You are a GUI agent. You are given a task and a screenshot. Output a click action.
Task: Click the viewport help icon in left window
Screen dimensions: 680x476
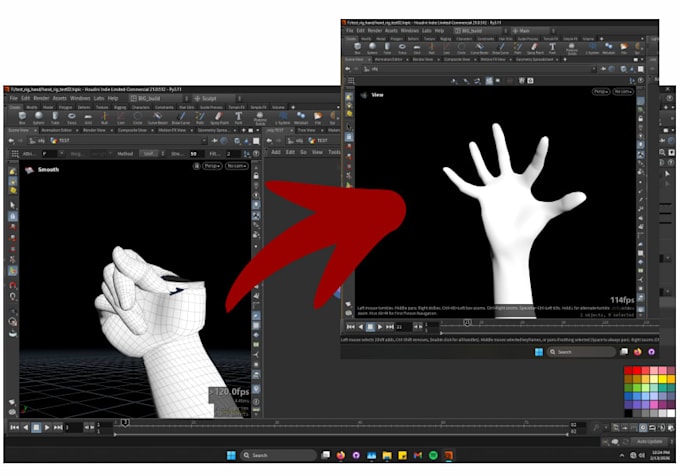coord(256,153)
